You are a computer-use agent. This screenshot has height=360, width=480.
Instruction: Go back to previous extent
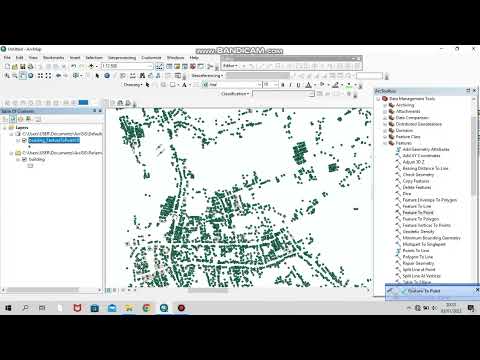(x=58, y=76)
